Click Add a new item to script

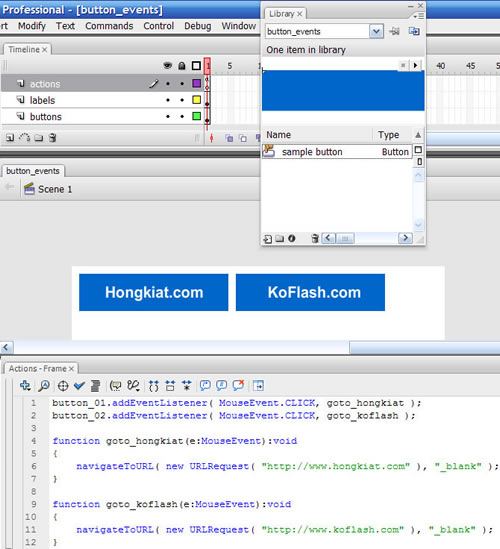coord(25,385)
